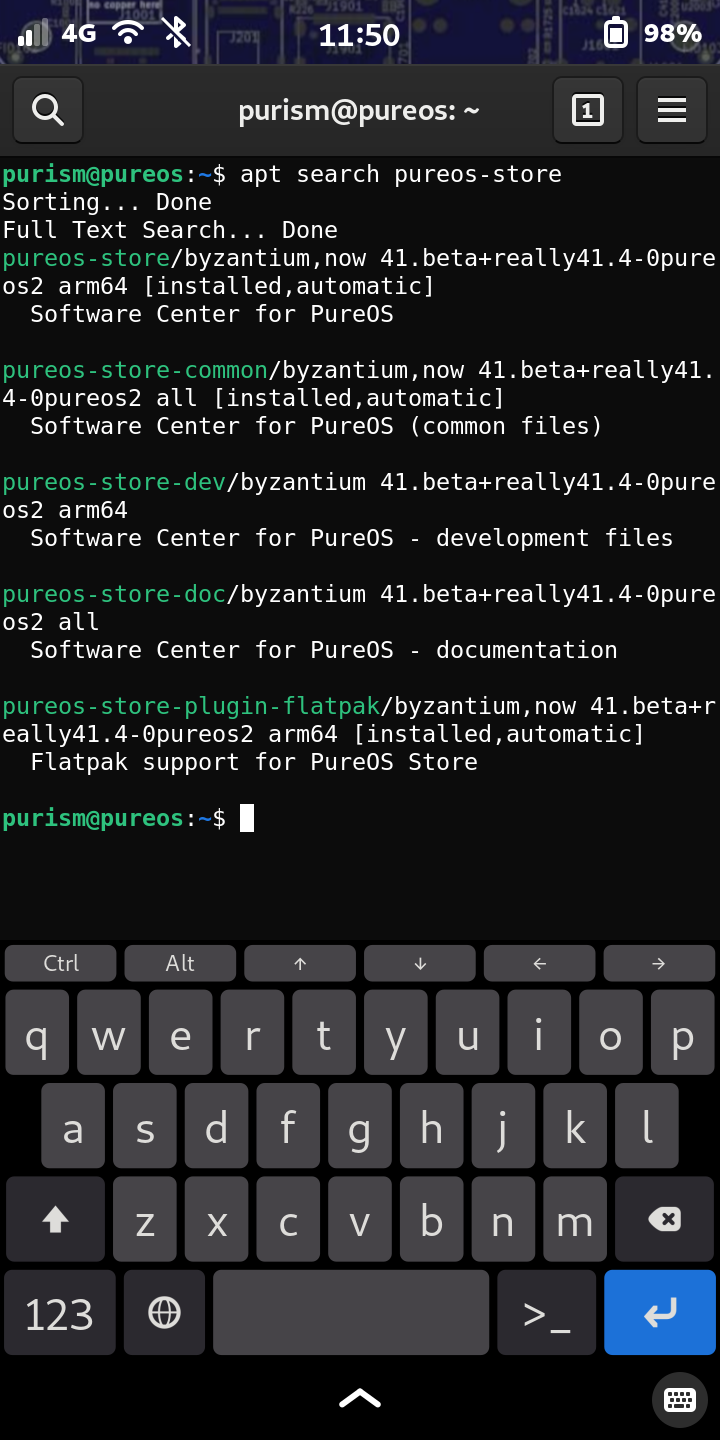Click the pureos-store-doc package name
Image resolution: width=720 pixels, height=1440 pixels.
(x=114, y=594)
